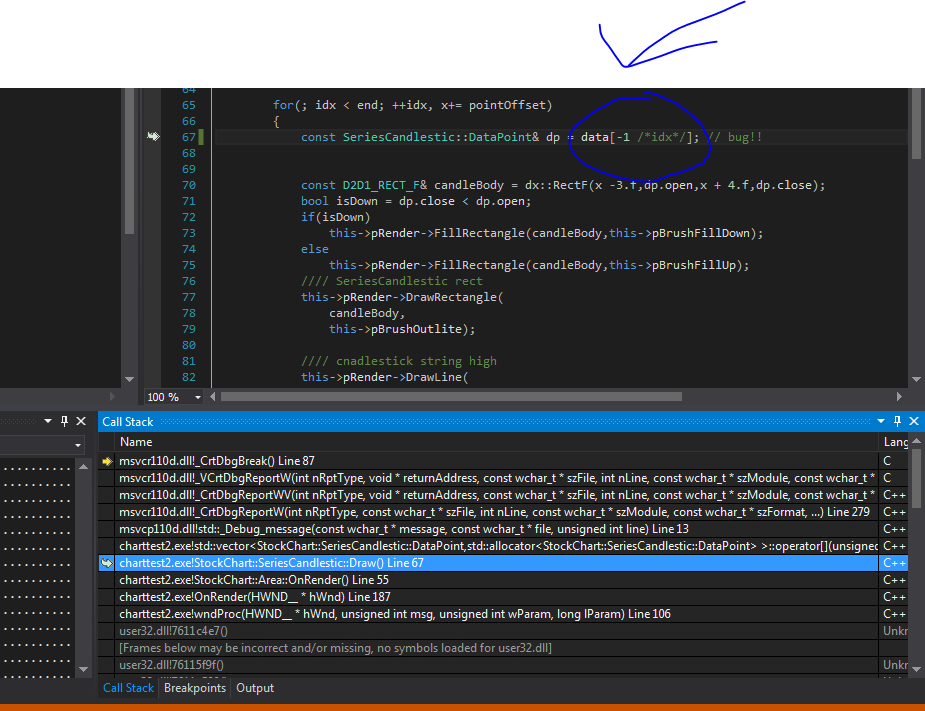Click the Lang column header
Image resolution: width=925 pixels, height=711 pixels.
coord(895,442)
